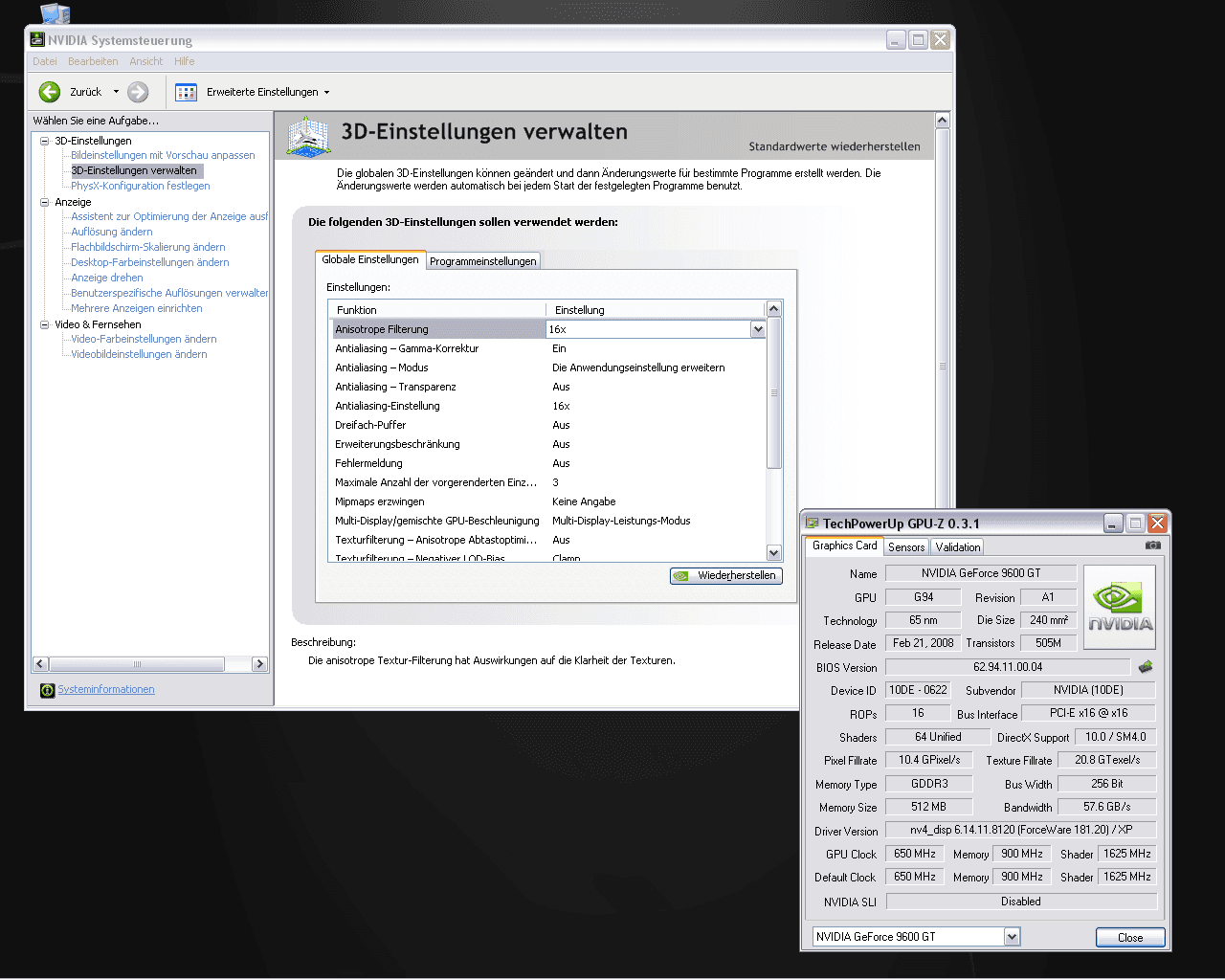Click the task tree scroll-left arrow
Image resolution: width=1225 pixels, height=980 pixels.
[40, 664]
